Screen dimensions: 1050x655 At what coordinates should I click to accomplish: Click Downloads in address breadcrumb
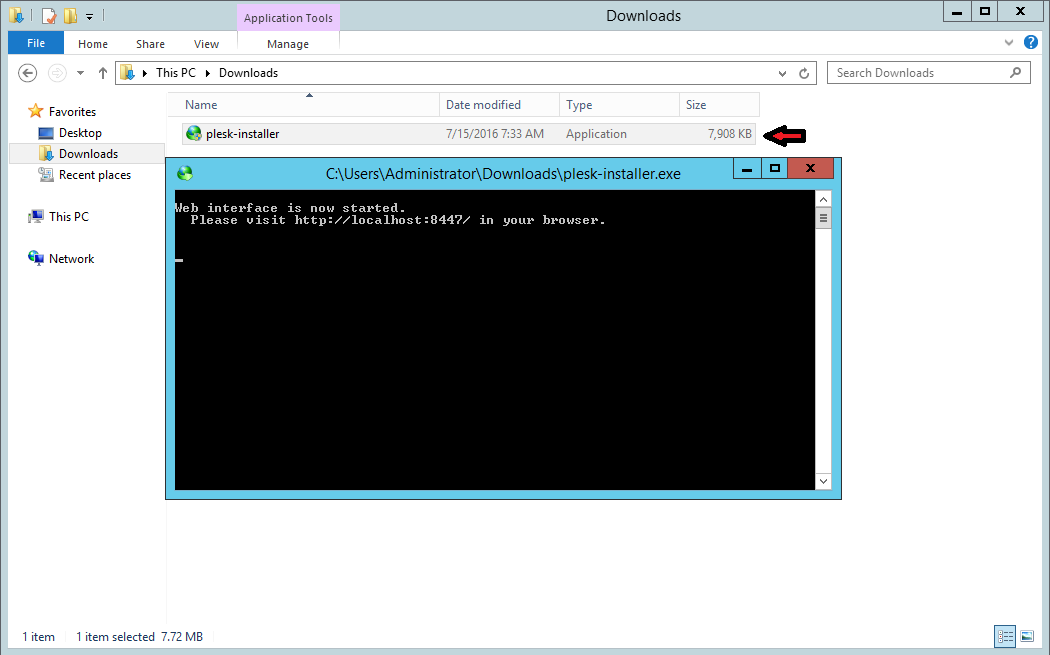[x=248, y=73]
